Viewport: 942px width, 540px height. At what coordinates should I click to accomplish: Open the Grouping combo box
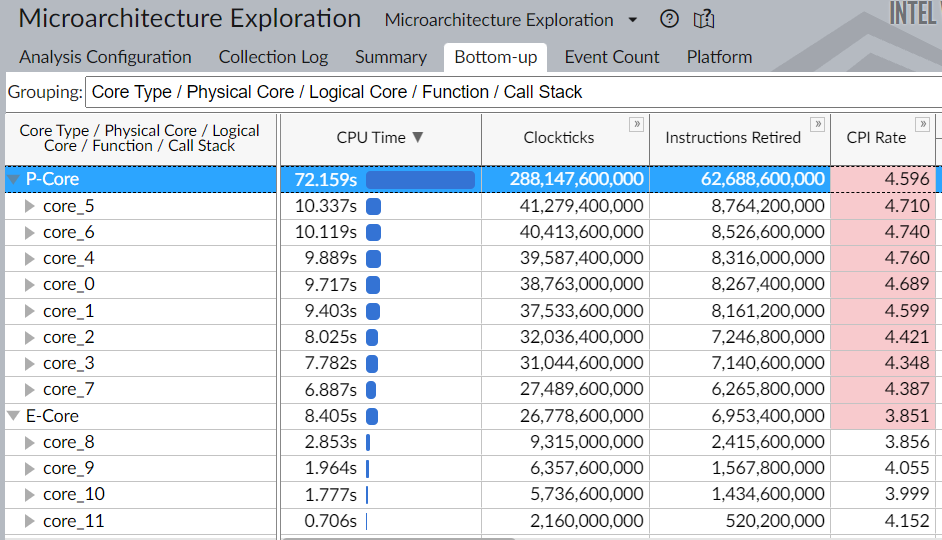512,92
